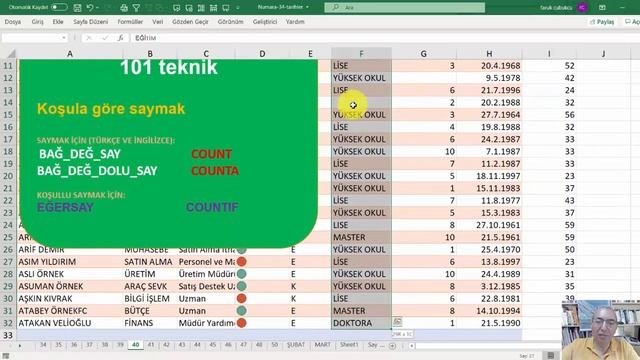
Task: Switch to the Ekle ribbon tab
Action: point(58,22)
